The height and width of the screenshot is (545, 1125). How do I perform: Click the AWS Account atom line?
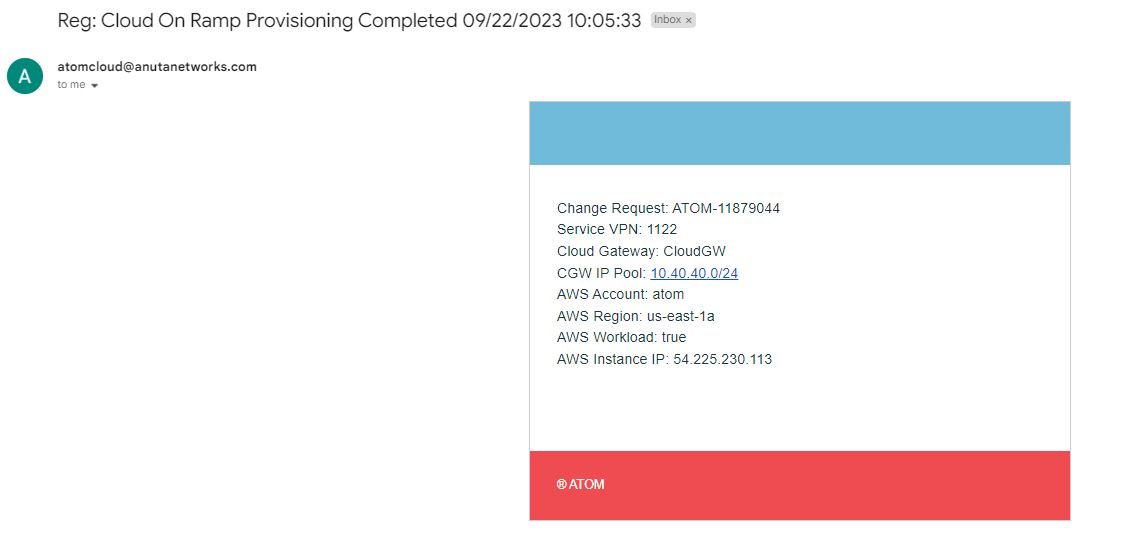(x=621, y=294)
